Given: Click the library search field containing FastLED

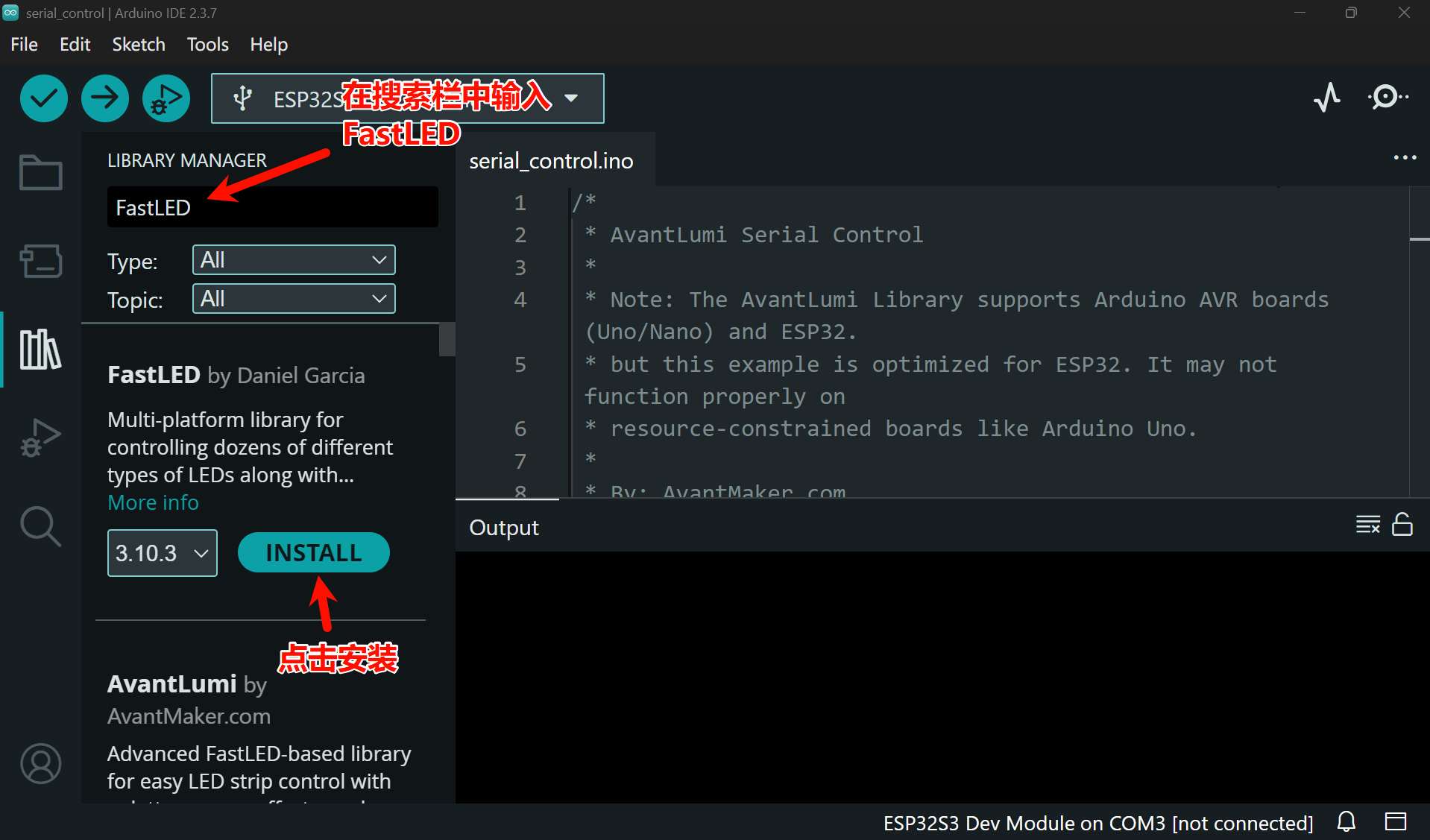Looking at the screenshot, I should click(273, 207).
